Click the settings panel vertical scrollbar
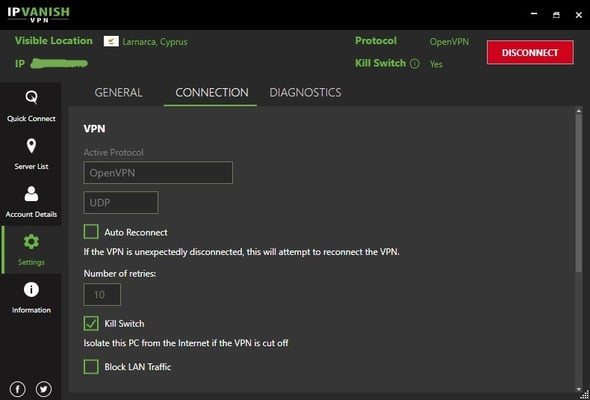 click(x=579, y=192)
